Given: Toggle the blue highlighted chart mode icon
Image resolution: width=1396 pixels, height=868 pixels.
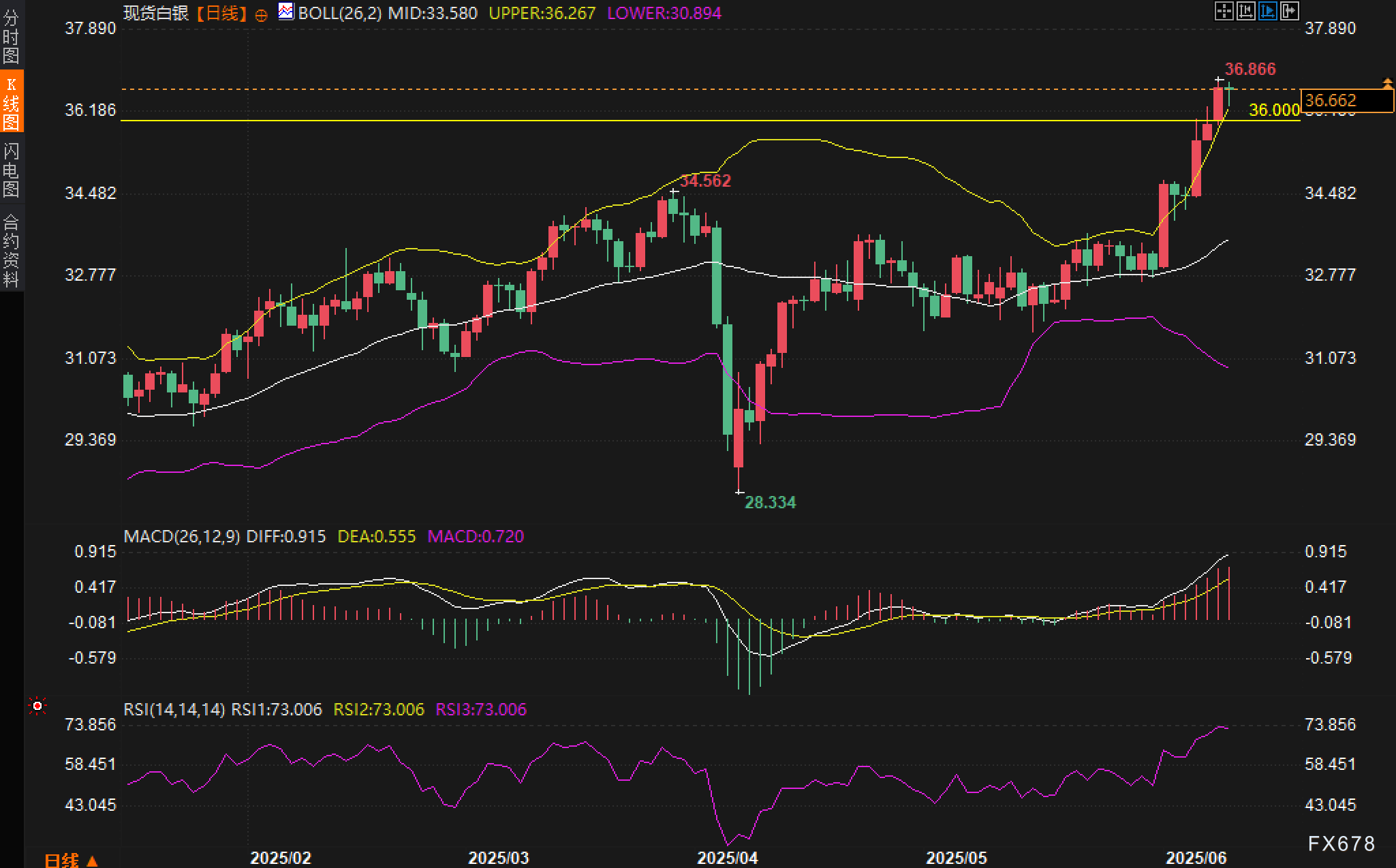Looking at the screenshot, I should coord(1267,11).
